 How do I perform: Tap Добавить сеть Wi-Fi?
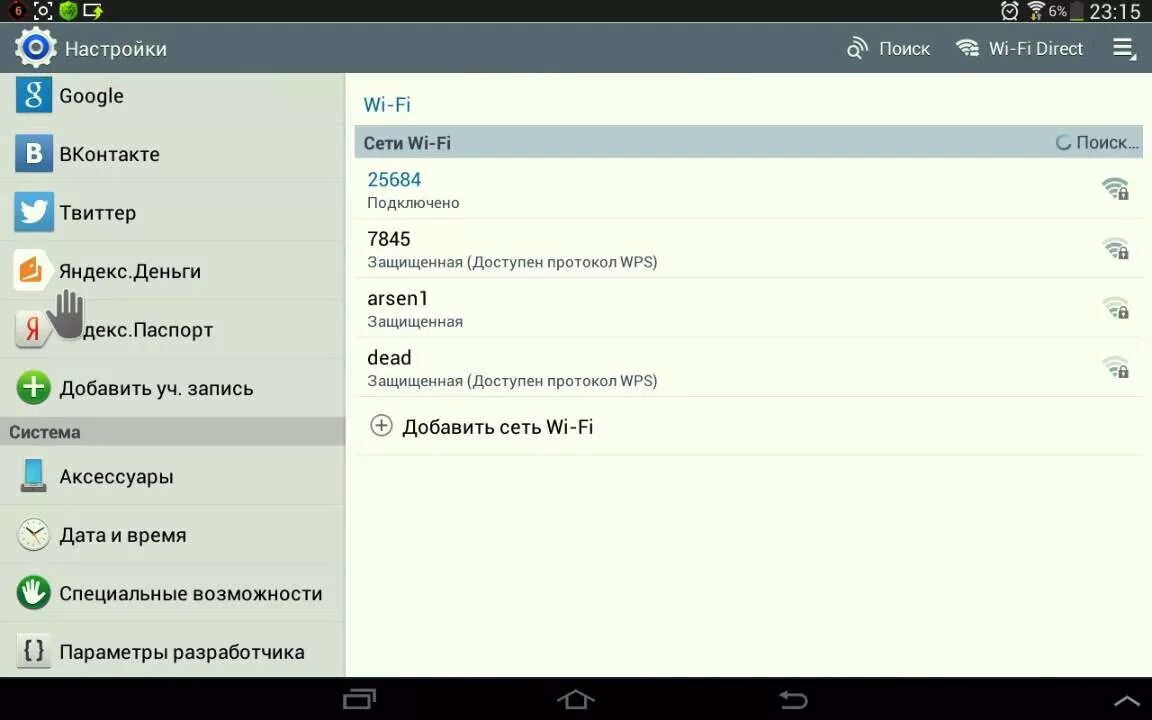click(749, 426)
